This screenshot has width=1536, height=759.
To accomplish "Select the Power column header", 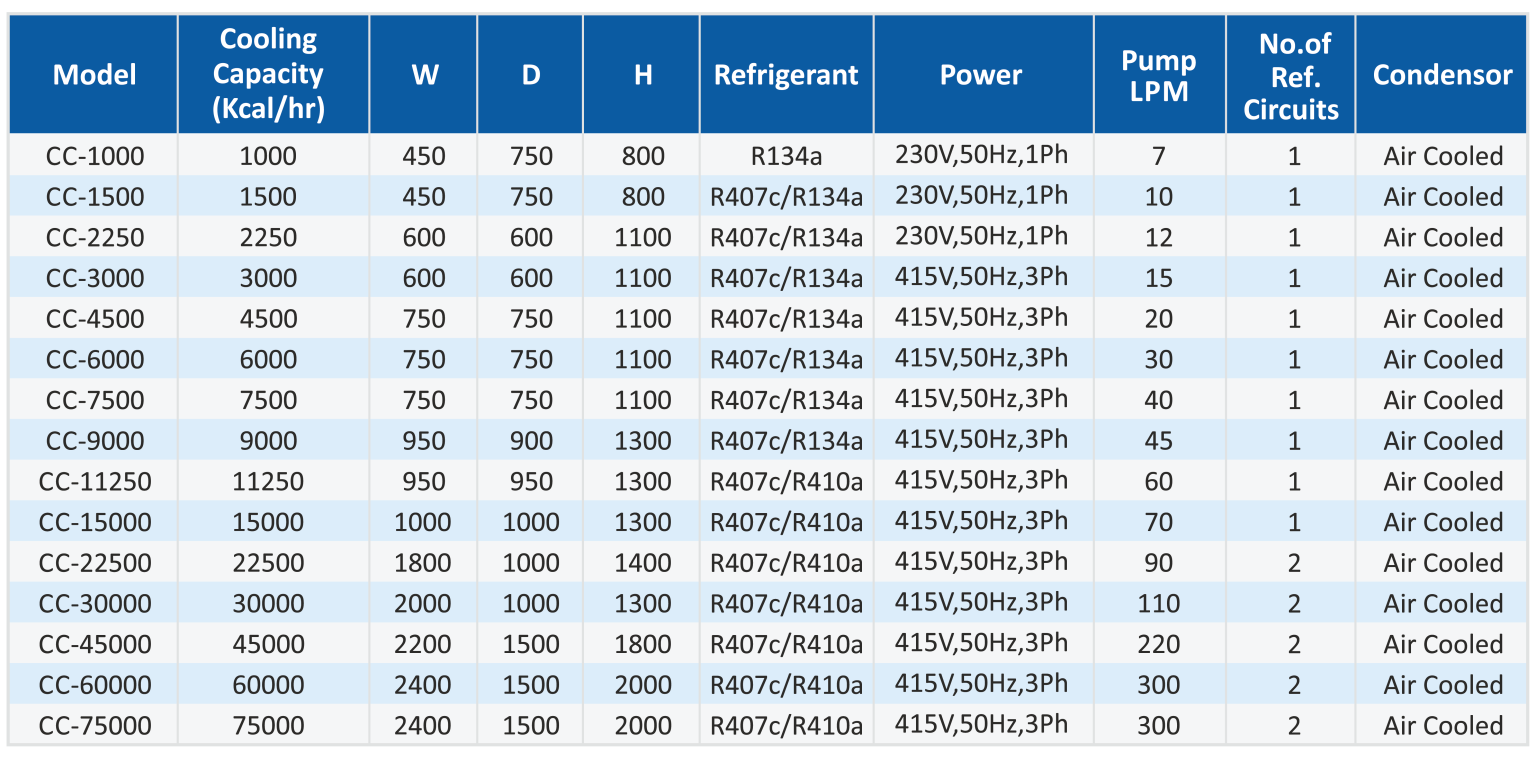I will point(981,75).
